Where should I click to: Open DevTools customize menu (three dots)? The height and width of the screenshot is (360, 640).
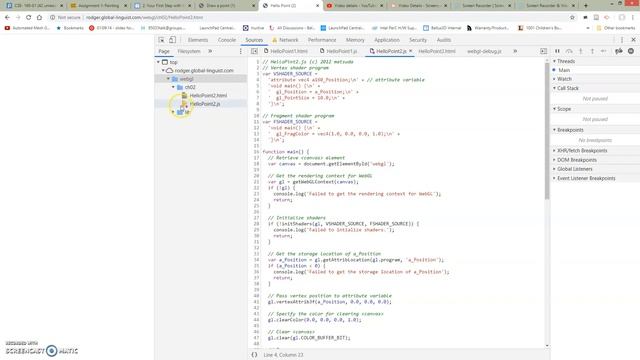point(622,40)
